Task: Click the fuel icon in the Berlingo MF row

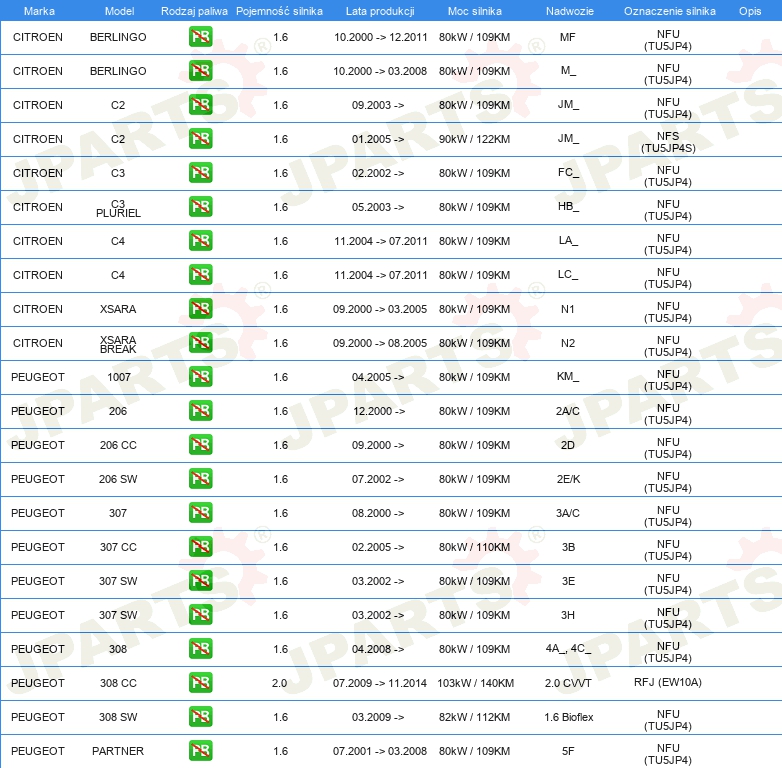Action: click(200, 37)
